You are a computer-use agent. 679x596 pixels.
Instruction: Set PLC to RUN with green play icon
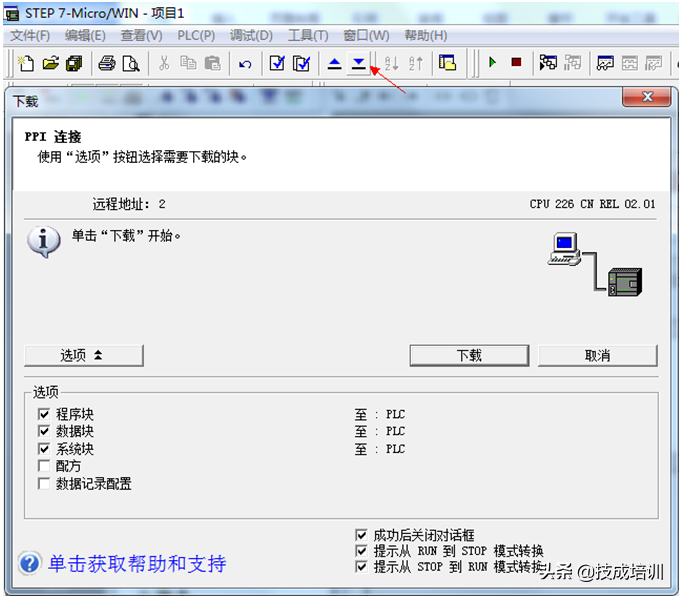[x=492, y=62]
